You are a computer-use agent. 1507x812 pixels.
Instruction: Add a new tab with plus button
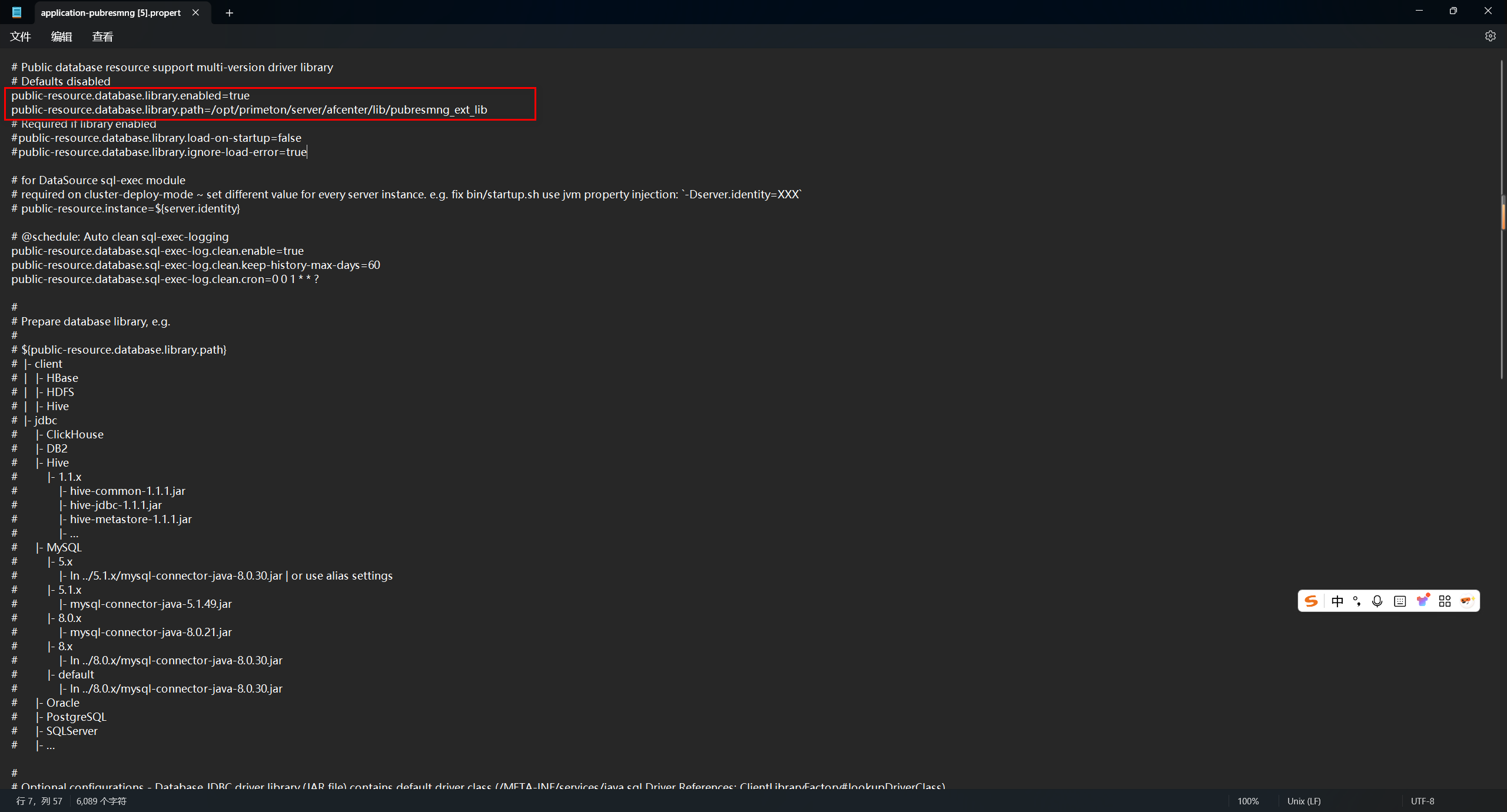click(x=230, y=12)
